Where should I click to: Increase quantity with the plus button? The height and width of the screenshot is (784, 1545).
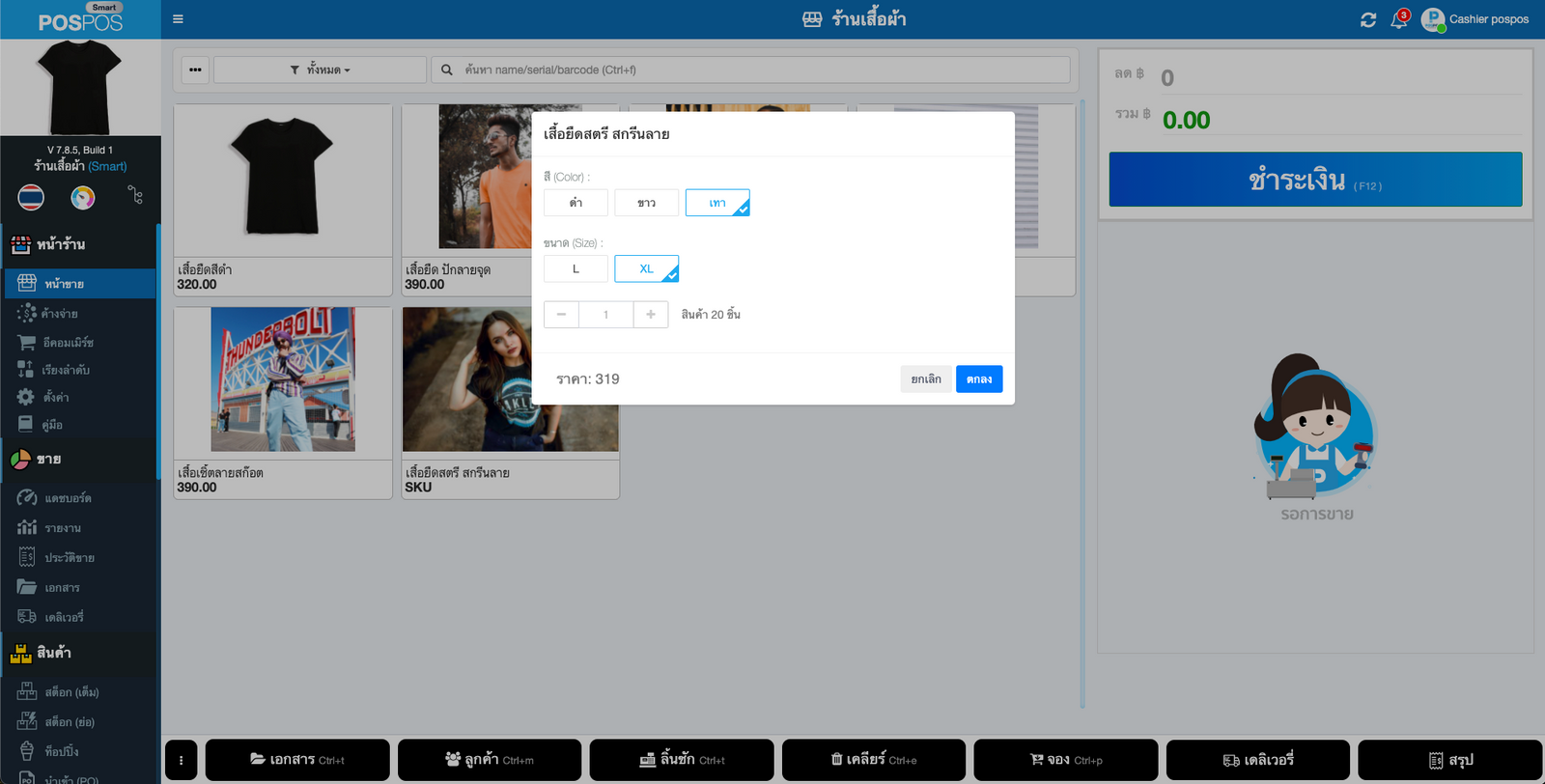click(651, 315)
